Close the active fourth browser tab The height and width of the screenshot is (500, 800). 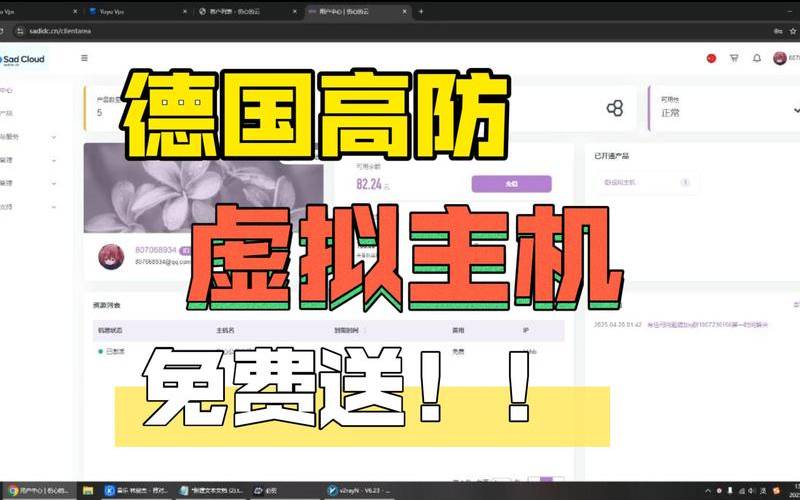pos(404,11)
